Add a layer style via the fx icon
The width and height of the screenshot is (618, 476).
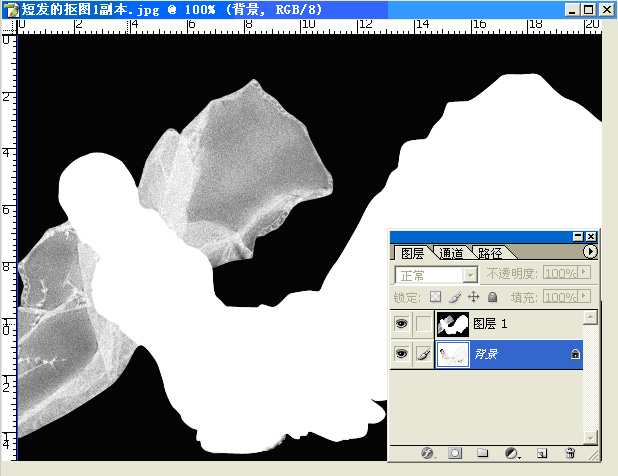428,453
